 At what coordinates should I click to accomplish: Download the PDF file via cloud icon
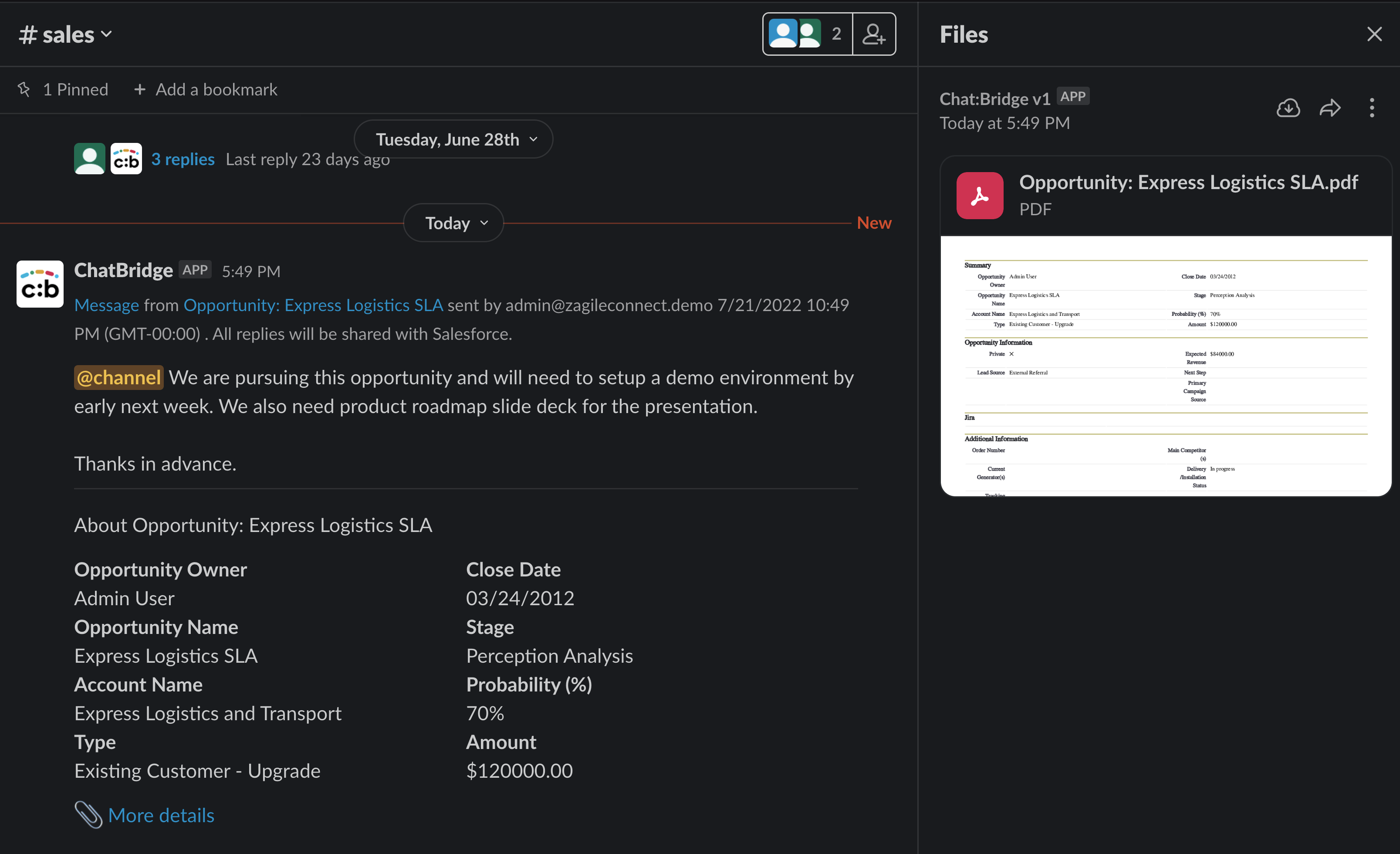click(1288, 107)
